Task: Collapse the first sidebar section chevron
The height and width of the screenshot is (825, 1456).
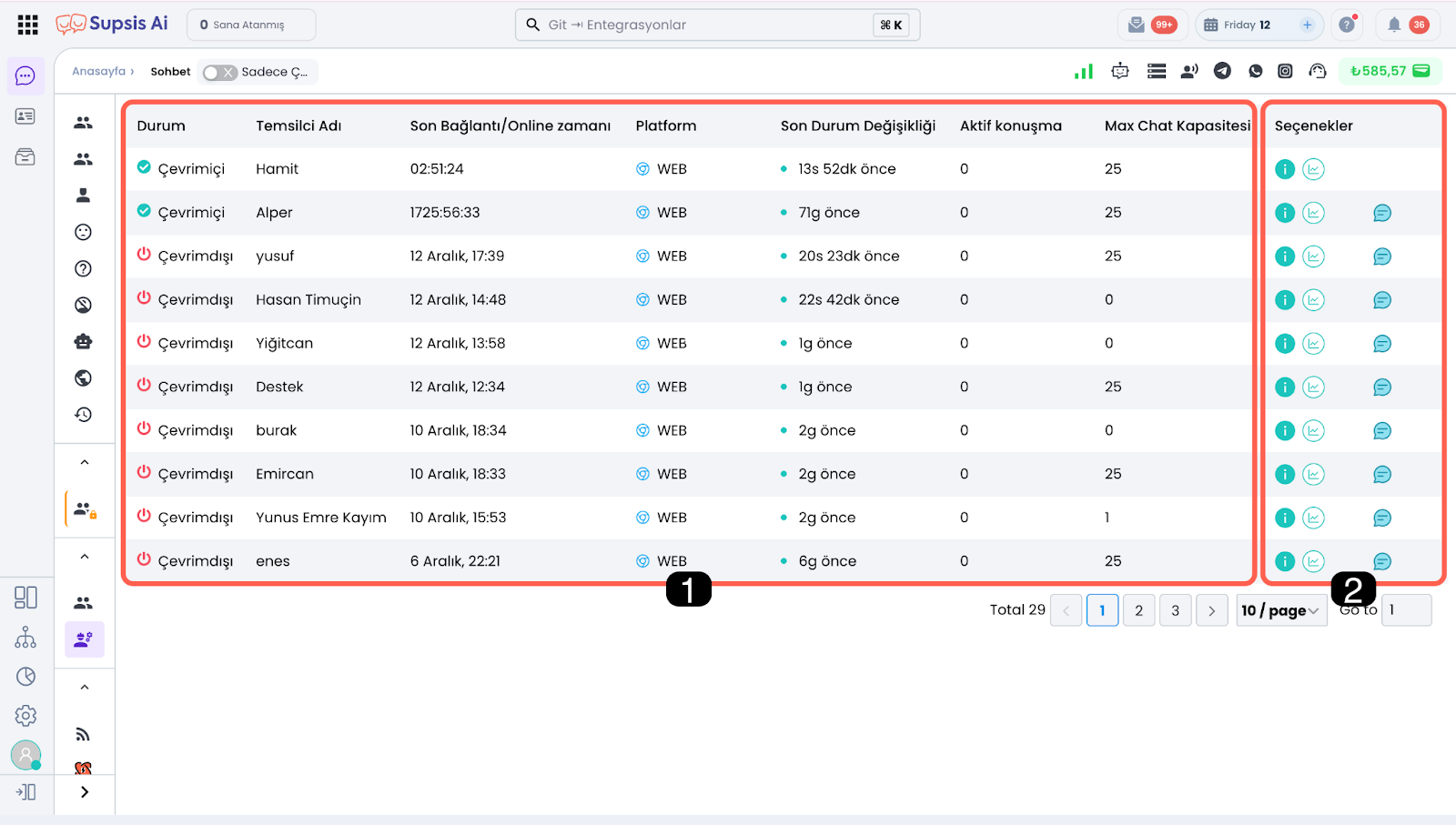Action: coord(85,462)
